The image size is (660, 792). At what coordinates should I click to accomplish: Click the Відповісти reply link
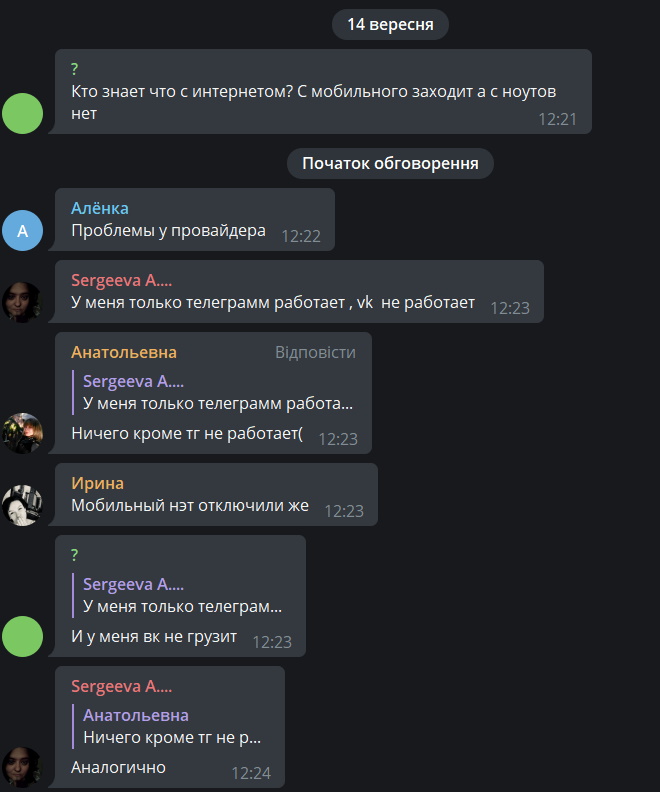(x=315, y=352)
